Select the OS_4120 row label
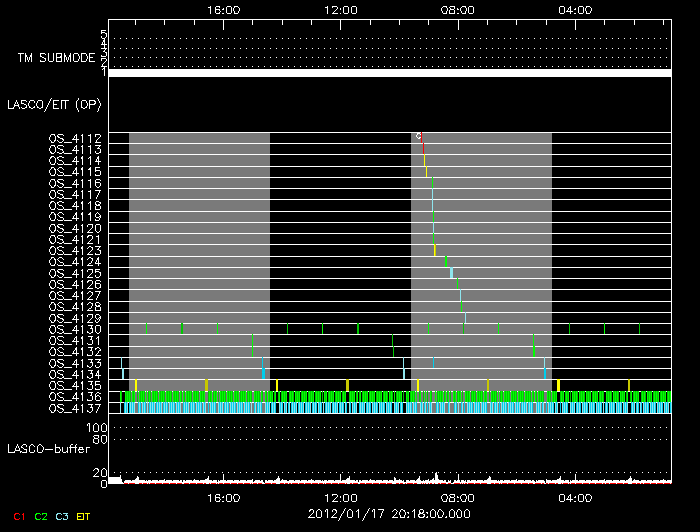The image size is (700, 532). 75,228
